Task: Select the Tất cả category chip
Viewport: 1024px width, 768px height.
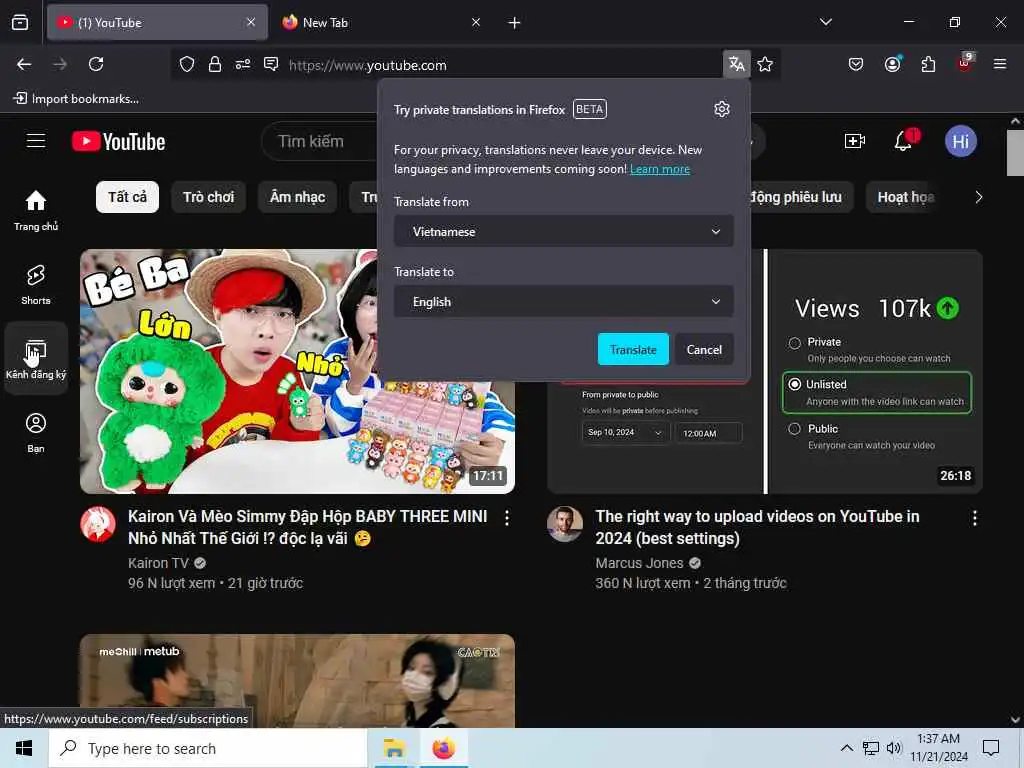Action: [x=127, y=197]
